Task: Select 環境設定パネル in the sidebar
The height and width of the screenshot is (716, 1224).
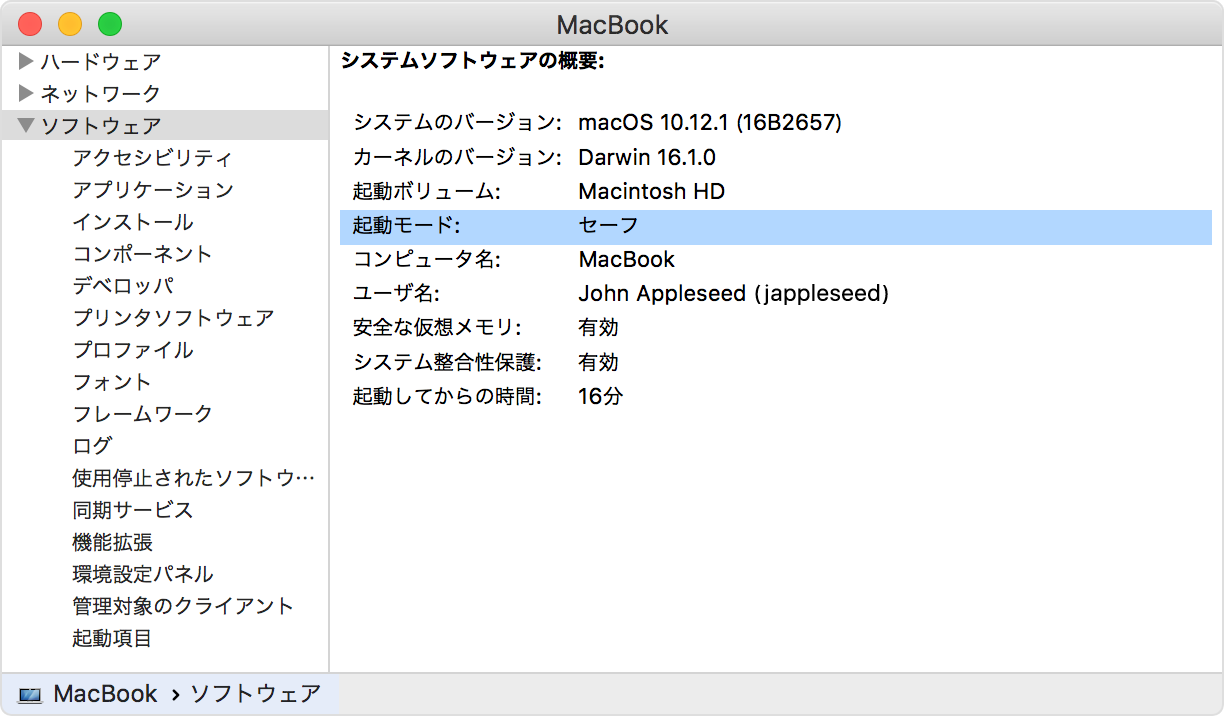Action: point(142,574)
